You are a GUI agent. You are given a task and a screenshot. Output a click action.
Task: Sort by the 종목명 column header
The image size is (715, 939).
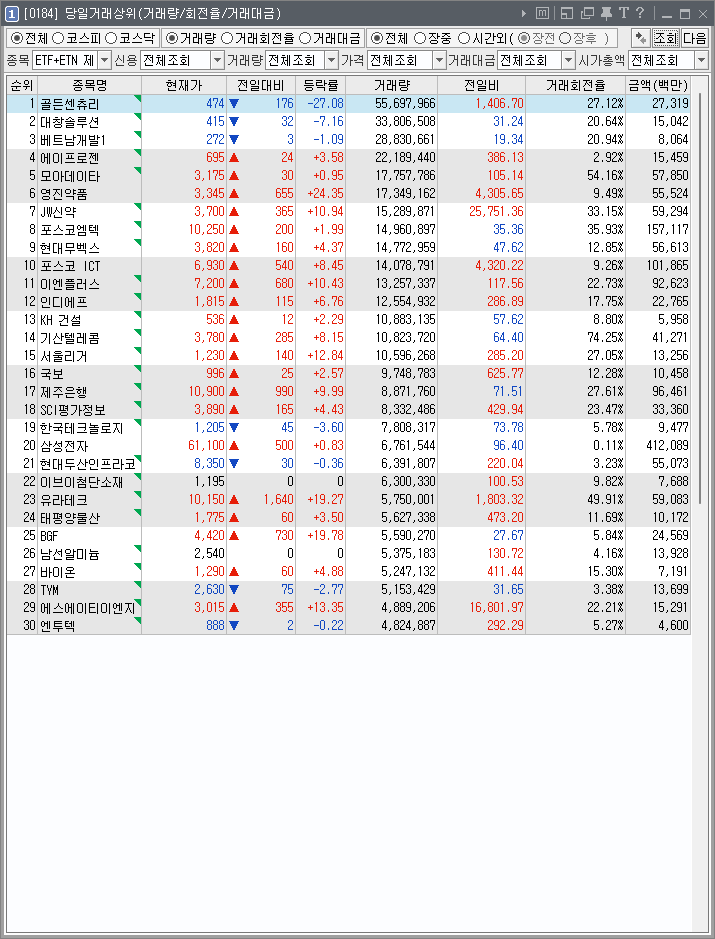pos(90,85)
